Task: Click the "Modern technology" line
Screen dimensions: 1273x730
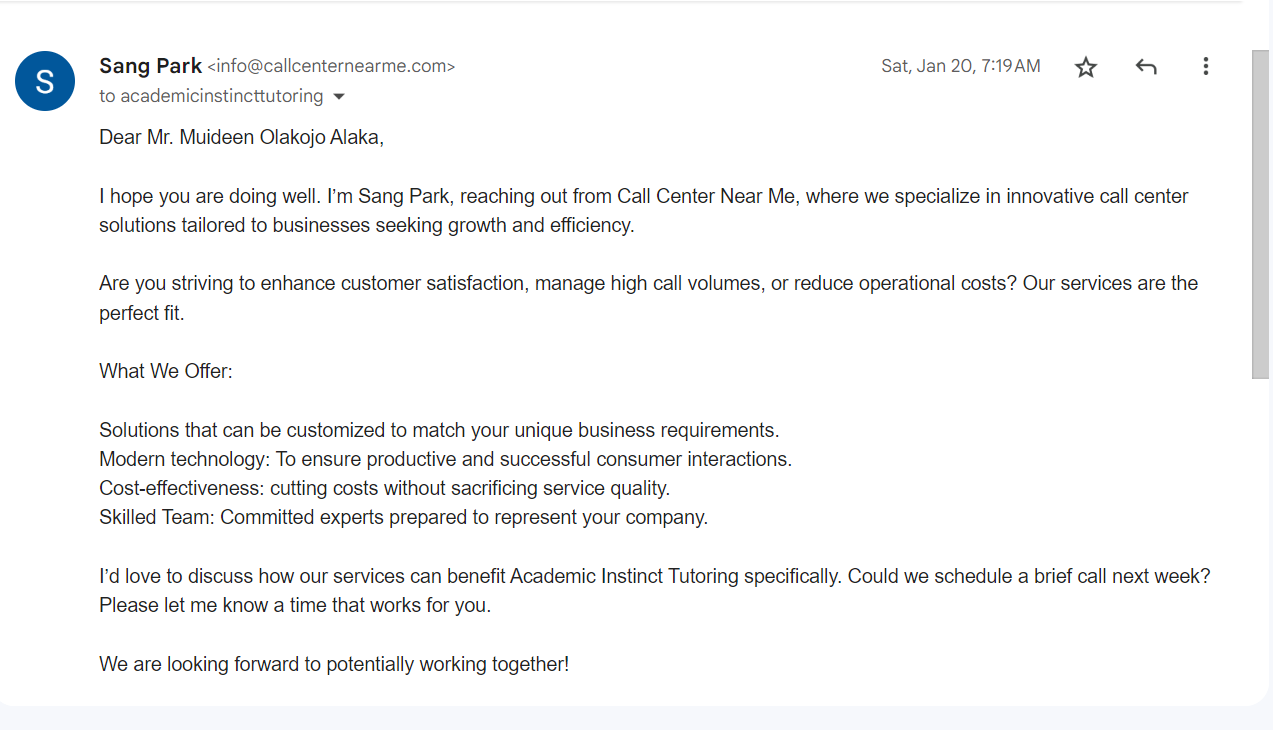Action: pos(445,459)
